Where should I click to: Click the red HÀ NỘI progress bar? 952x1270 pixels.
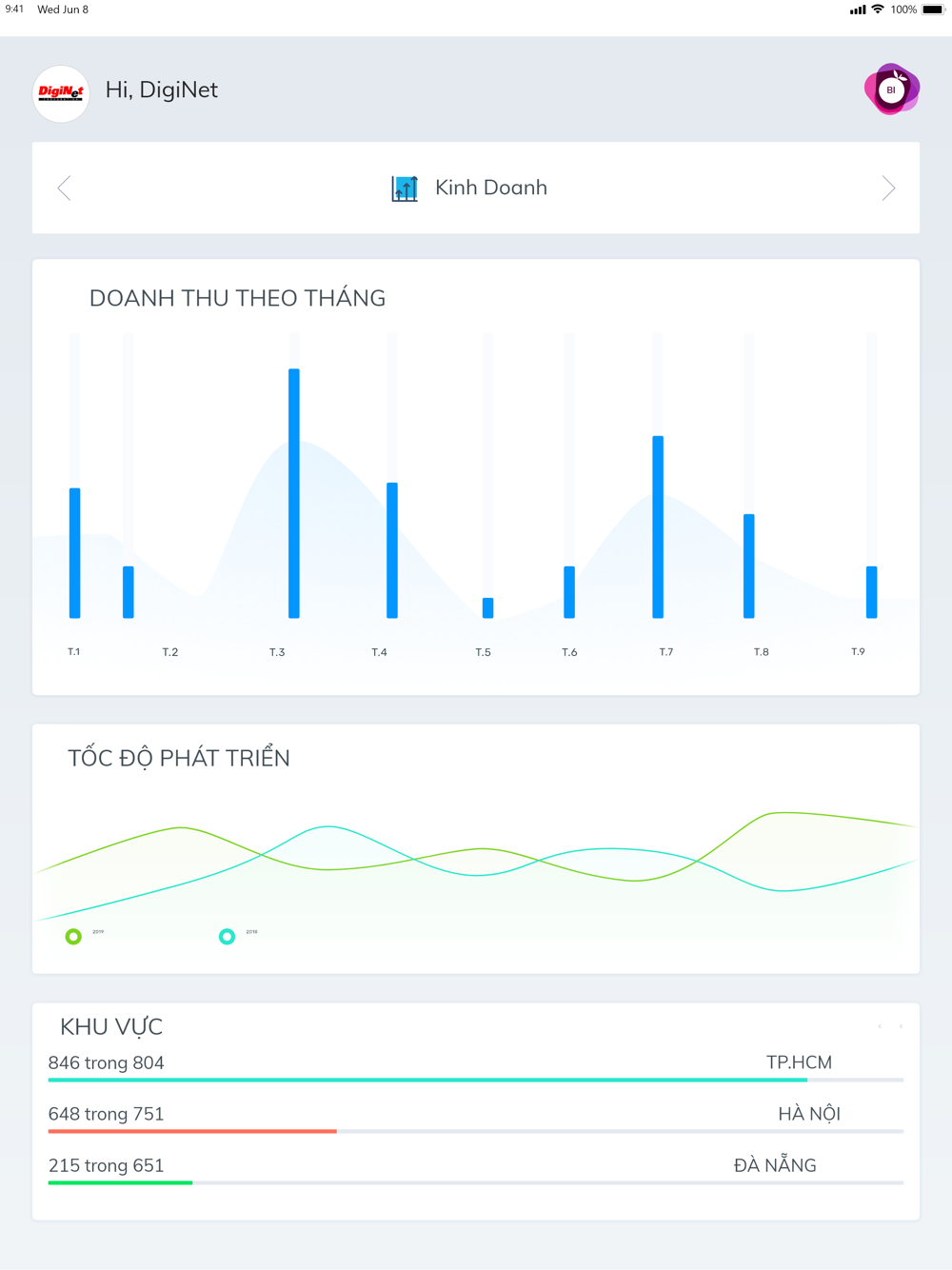point(192,1131)
